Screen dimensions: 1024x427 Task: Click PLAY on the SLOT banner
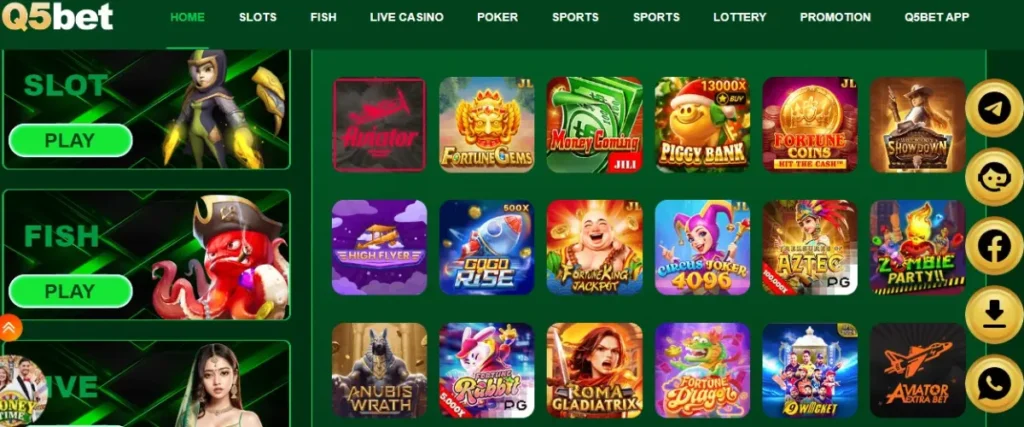coord(70,140)
